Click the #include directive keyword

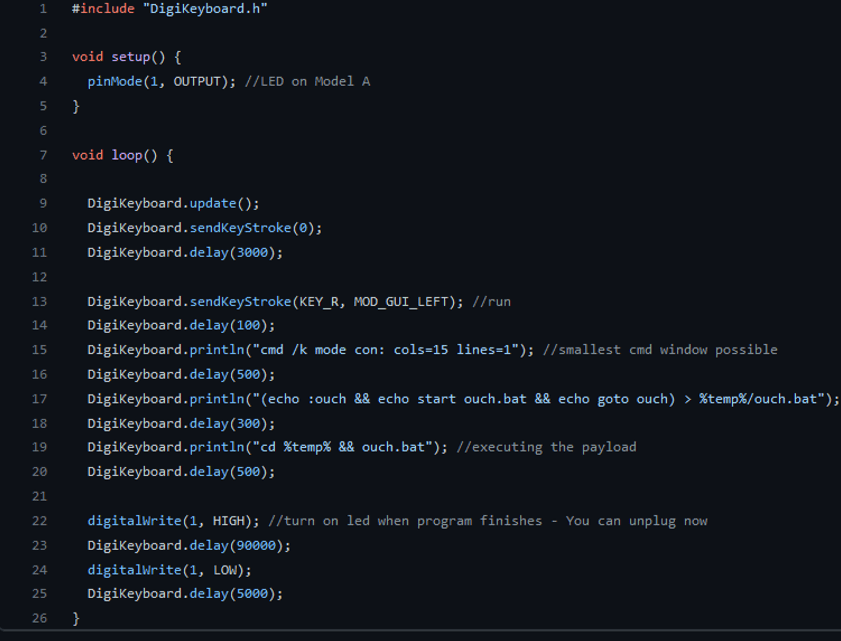click(103, 9)
